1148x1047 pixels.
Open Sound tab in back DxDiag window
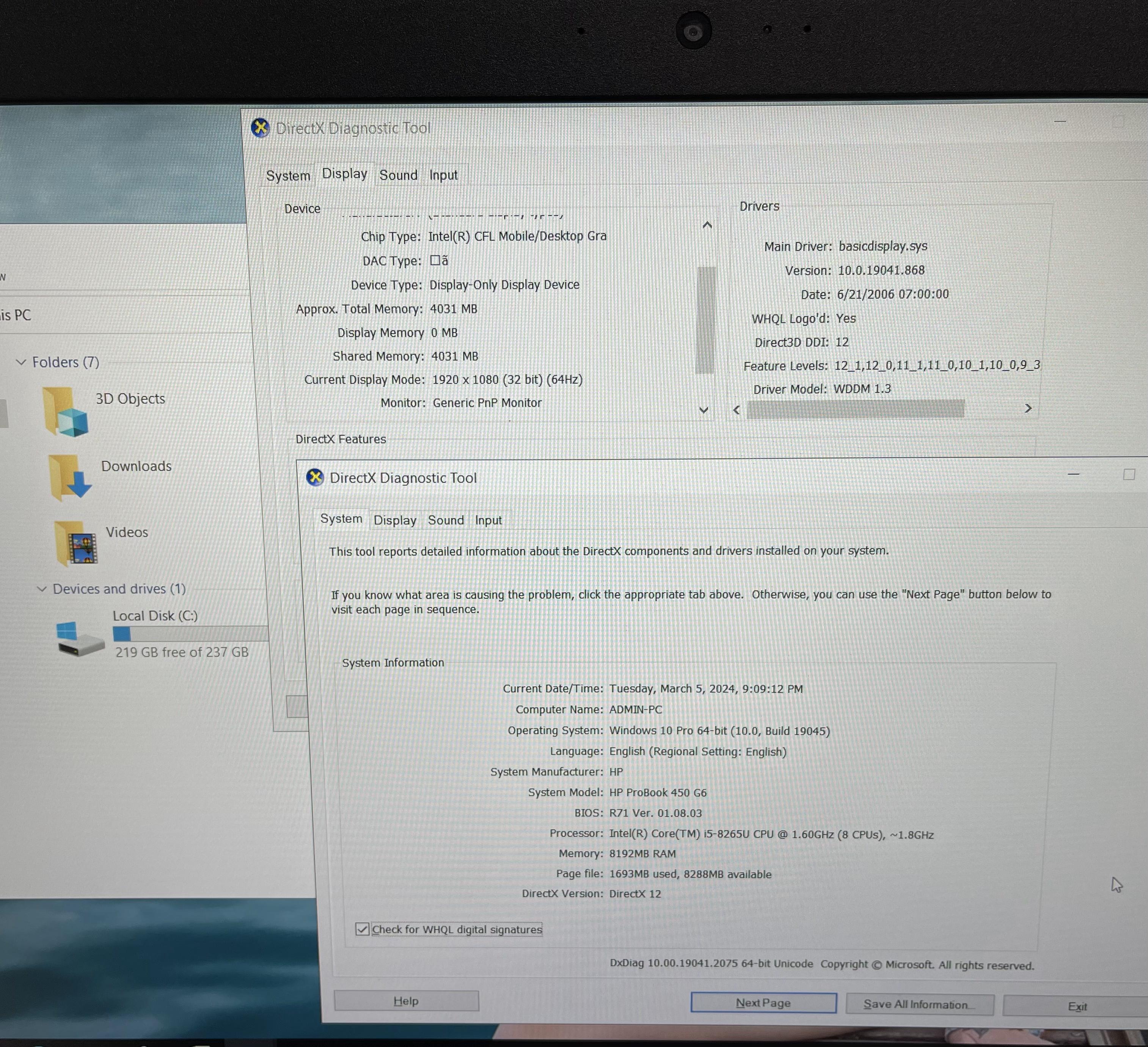point(399,175)
